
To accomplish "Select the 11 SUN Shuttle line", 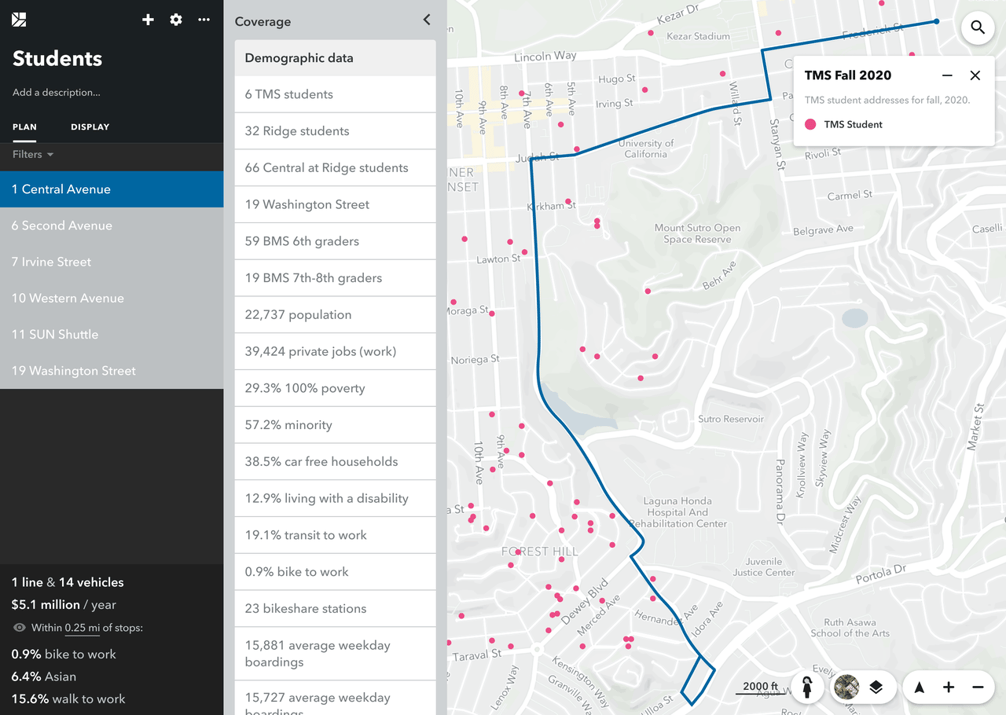I will click(x=112, y=334).
